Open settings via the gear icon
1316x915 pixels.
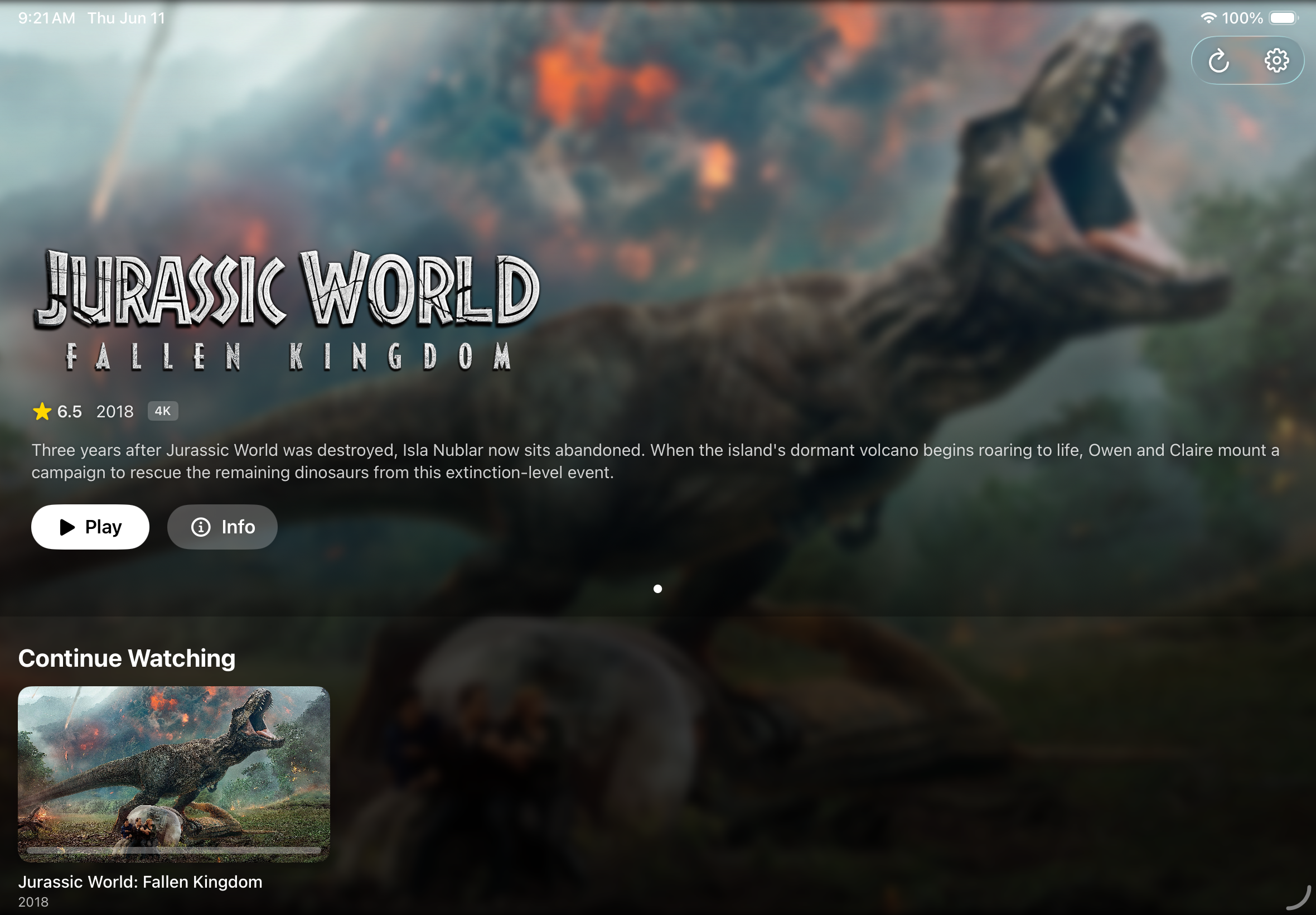tap(1276, 60)
